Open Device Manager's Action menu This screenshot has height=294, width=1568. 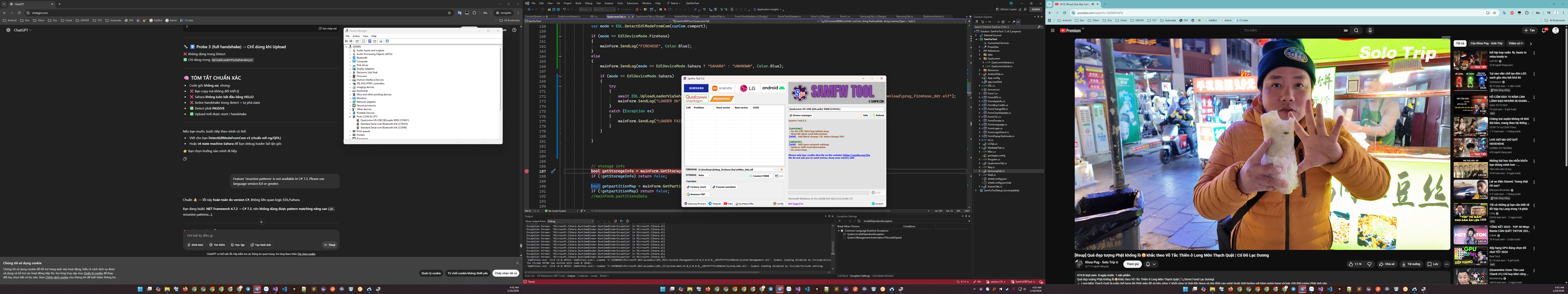point(356,36)
